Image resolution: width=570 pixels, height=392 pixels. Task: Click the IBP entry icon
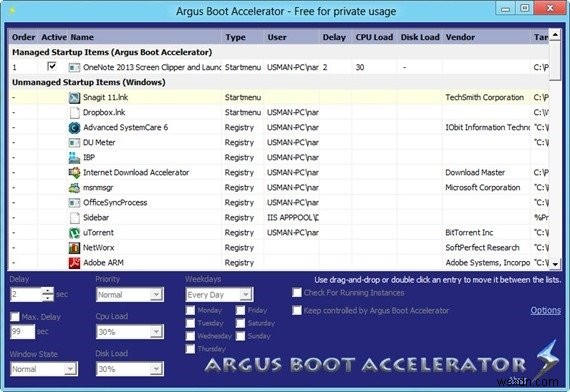pyautogui.click(x=74, y=157)
